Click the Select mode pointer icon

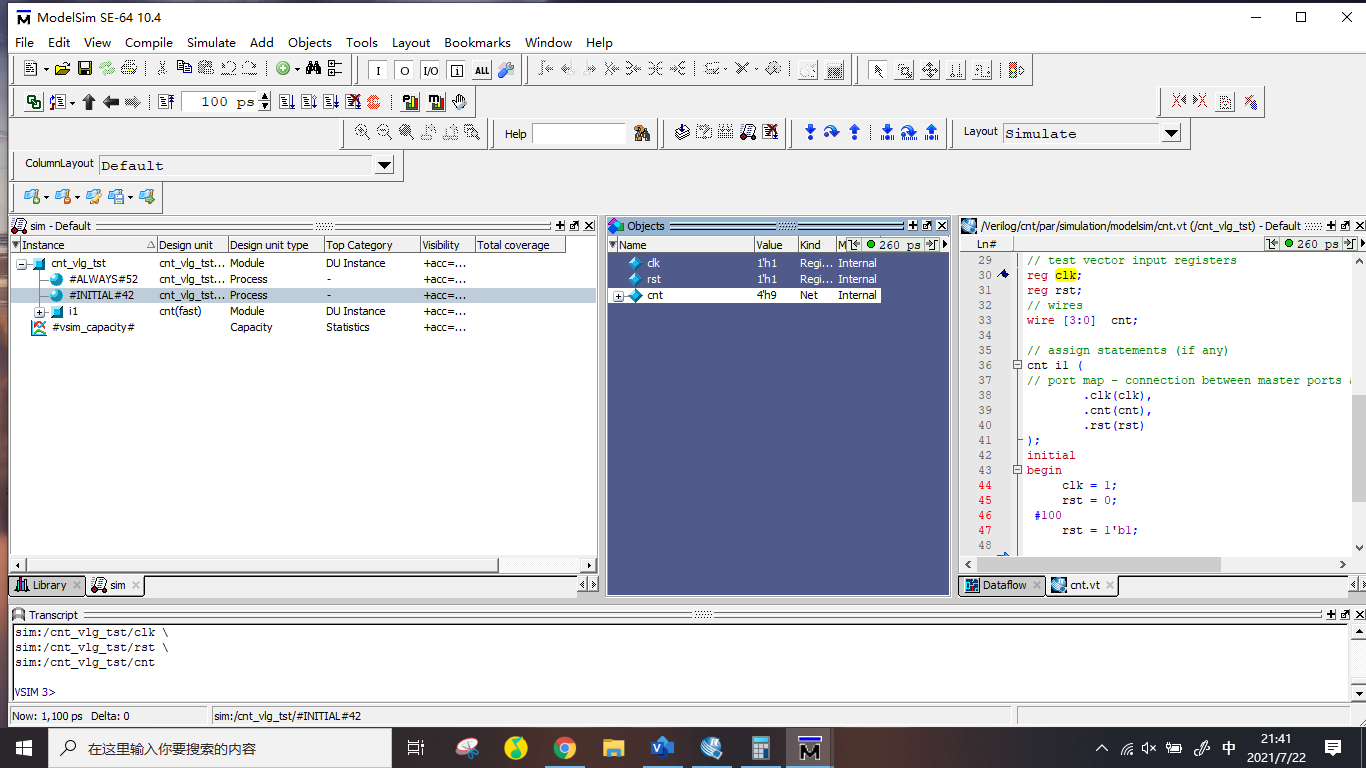[877, 70]
